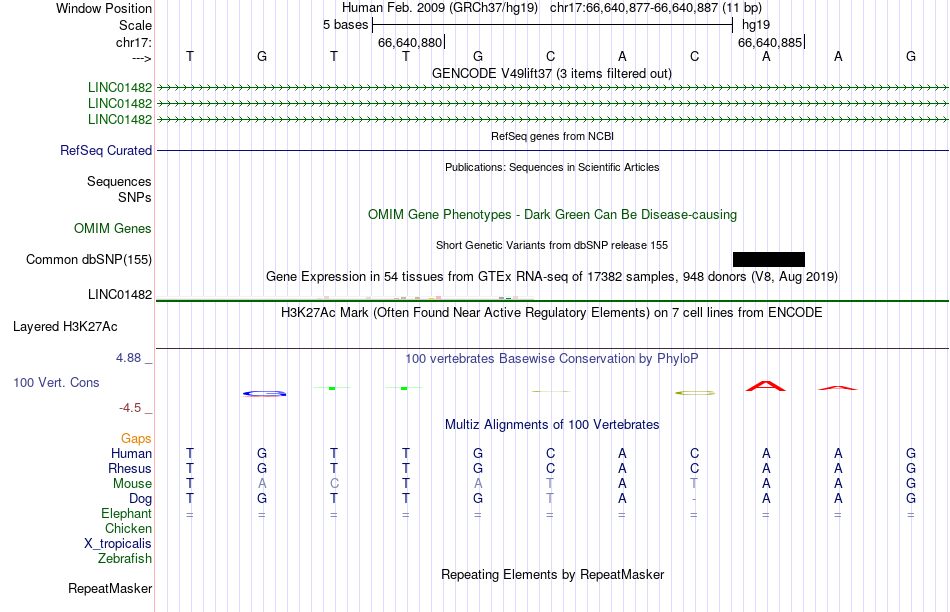The width and height of the screenshot is (950, 612).
Task: Click the hg19 label beside scale bar
Action: (756, 25)
